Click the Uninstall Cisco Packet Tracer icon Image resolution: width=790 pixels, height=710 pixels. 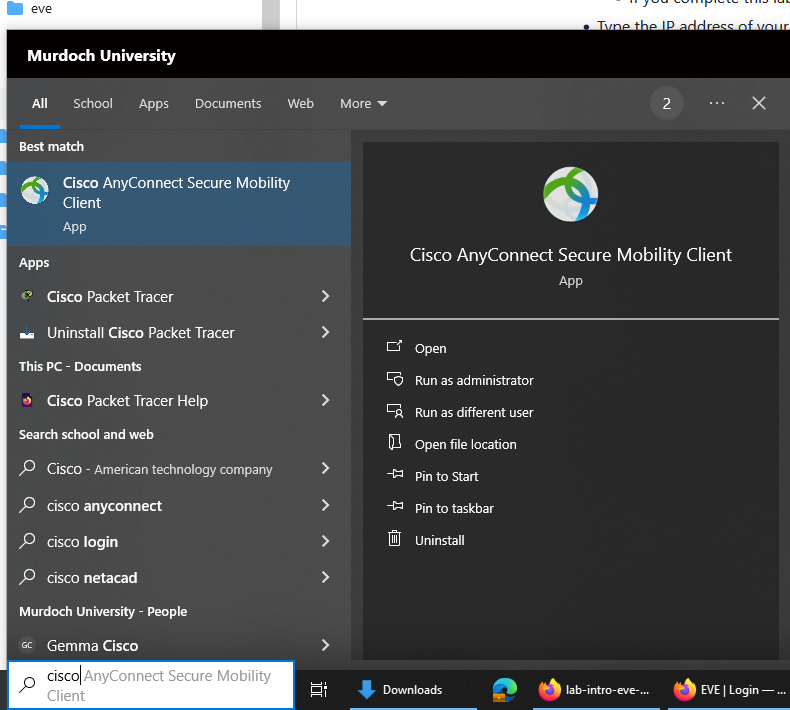[x=27, y=333]
